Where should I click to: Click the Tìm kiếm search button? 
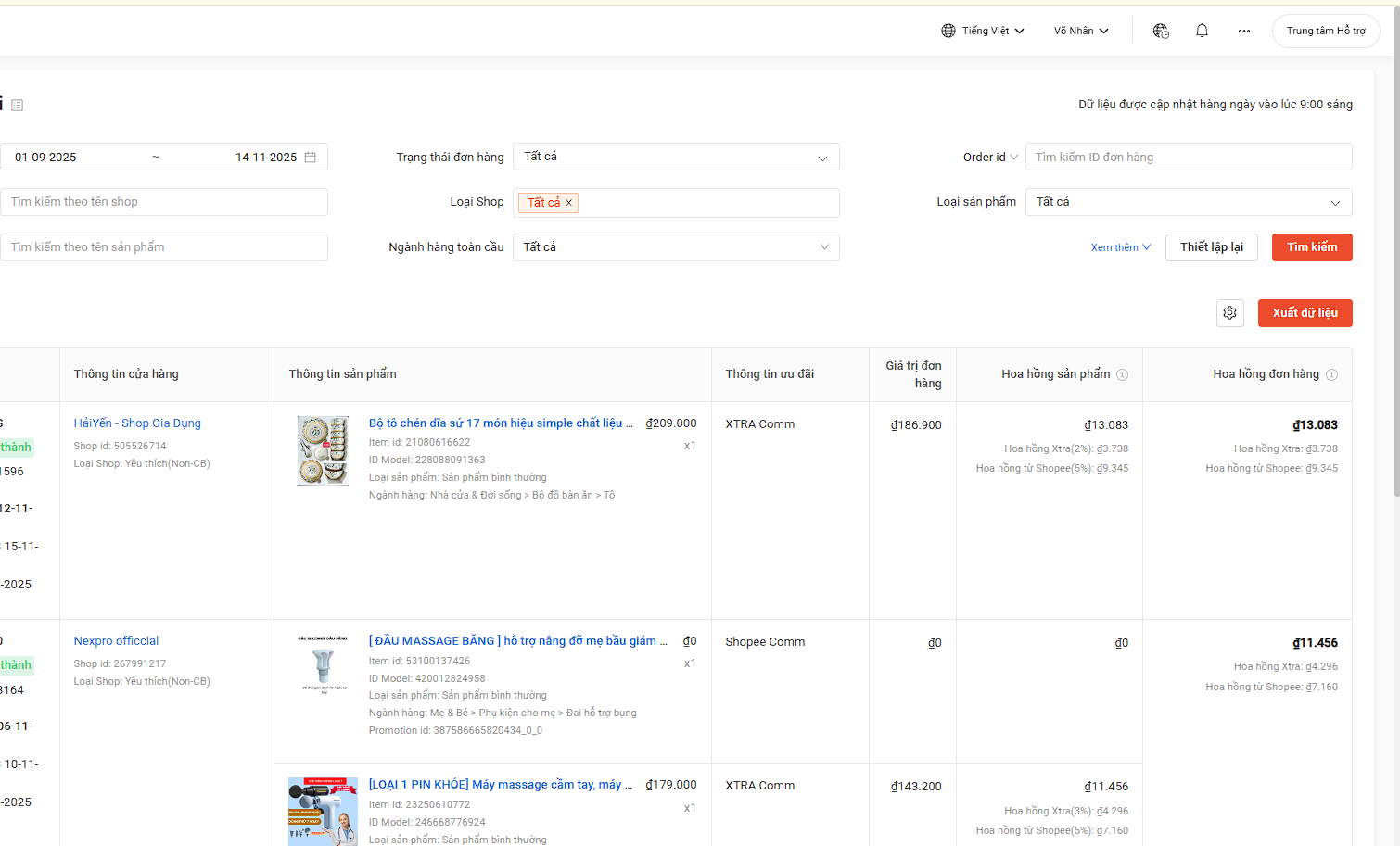point(1311,247)
